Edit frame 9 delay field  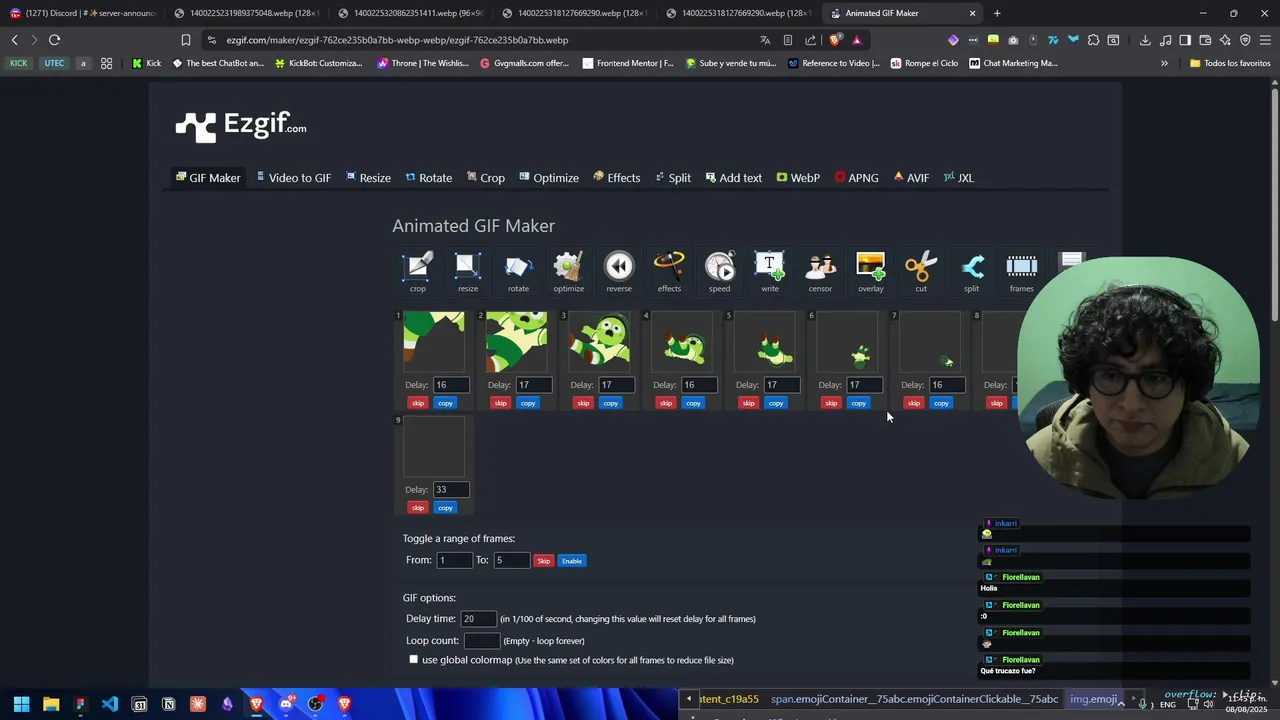[451, 490]
